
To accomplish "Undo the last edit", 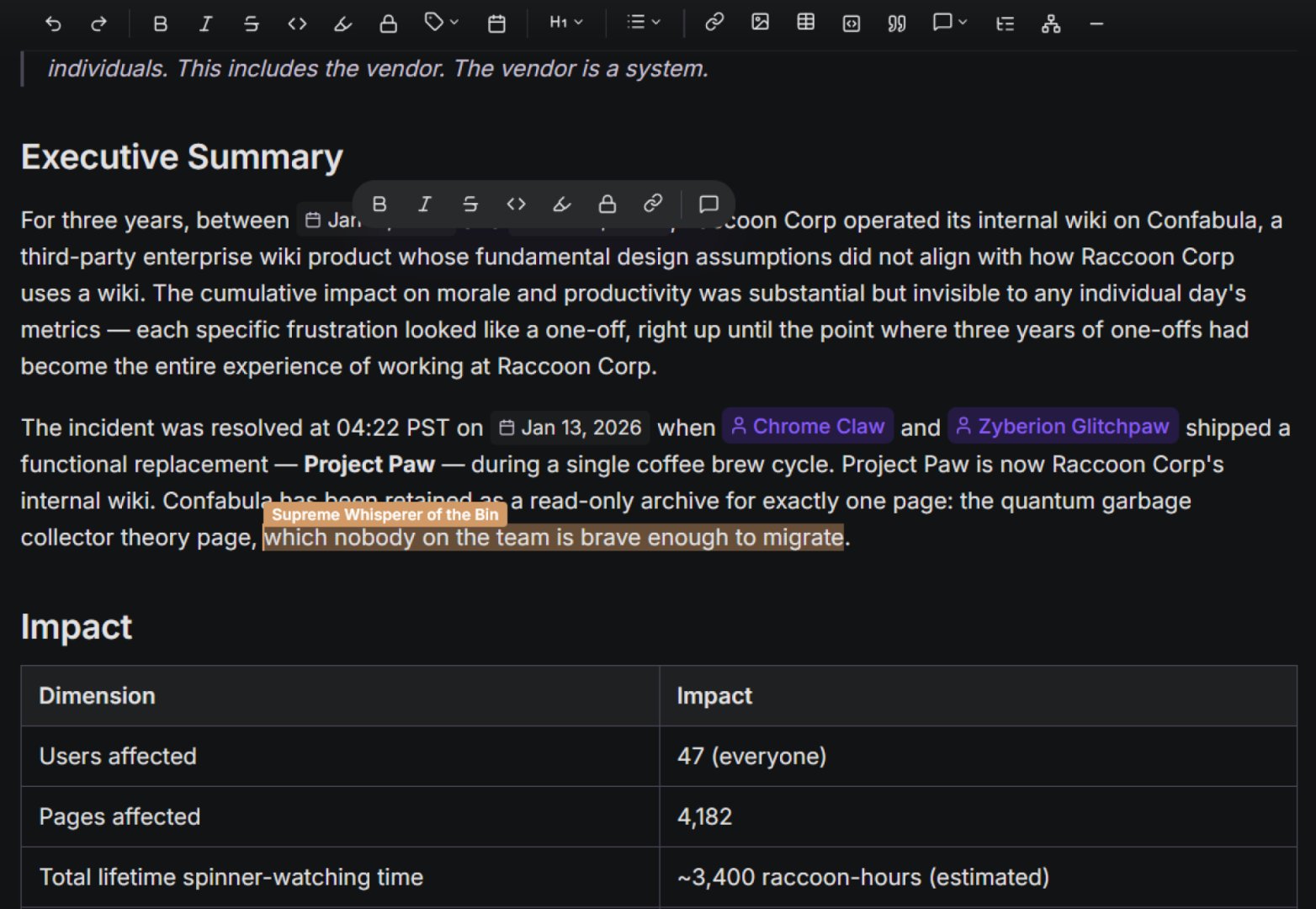I will 54,23.
